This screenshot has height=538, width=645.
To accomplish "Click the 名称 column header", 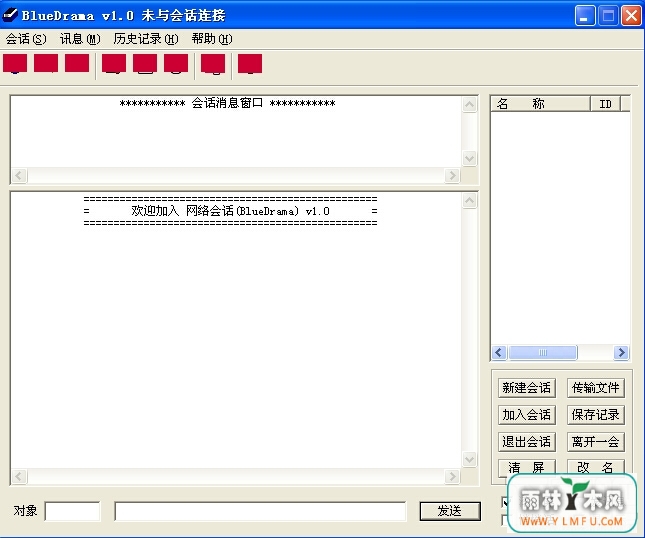I will [x=541, y=104].
